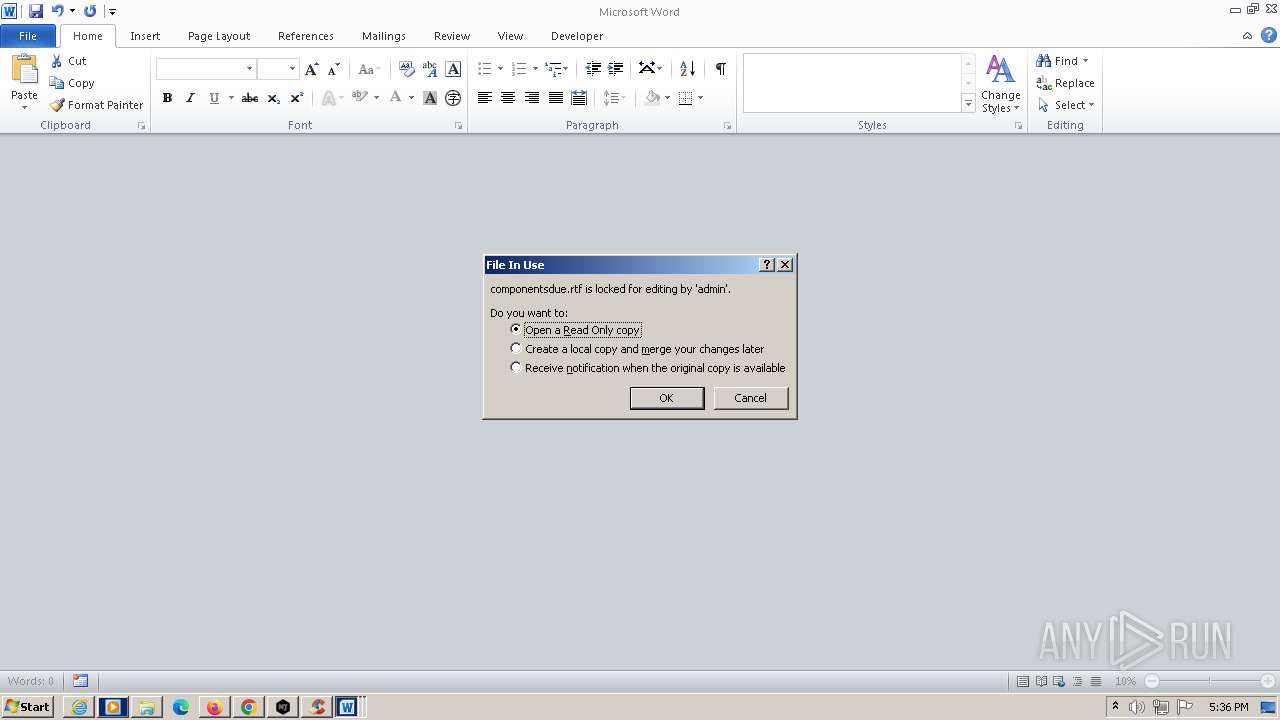Click Clear Formatting icon
This screenshot has width=1280, height=720.
pos(406,69)
